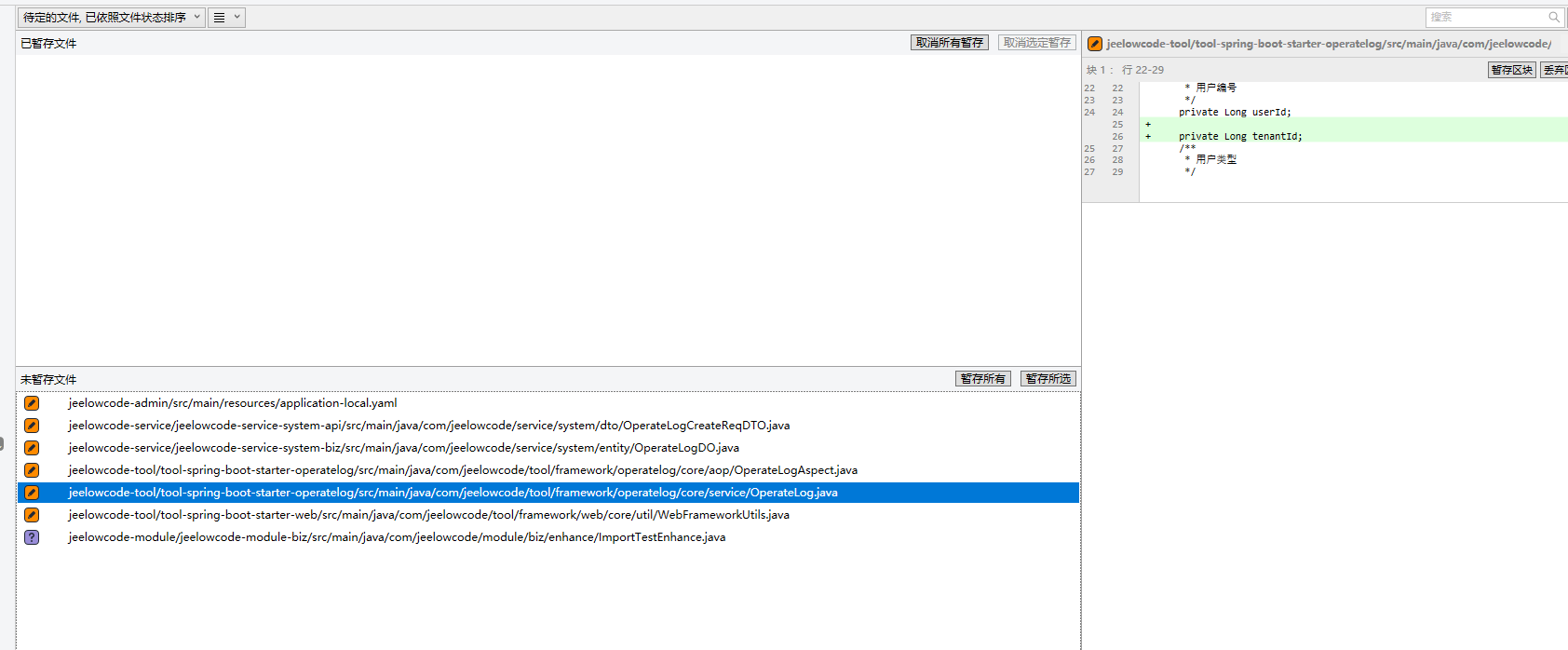This screenshot has height=650, width=1568.
Task: Click modified icon beside WebFrameworkUtils.java
Action: [x=32, y=515]
